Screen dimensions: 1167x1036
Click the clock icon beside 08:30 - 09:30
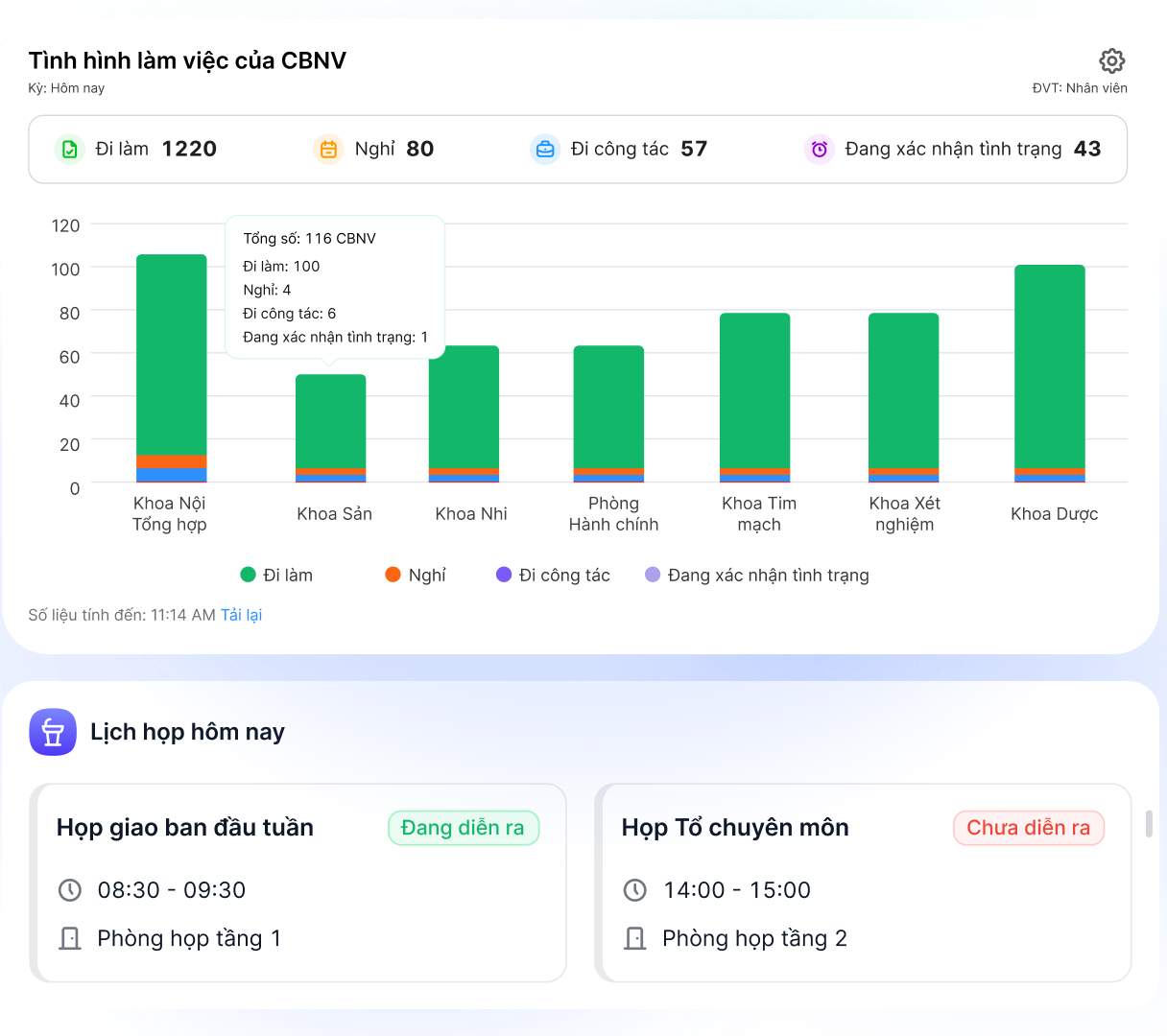point(70,890)
